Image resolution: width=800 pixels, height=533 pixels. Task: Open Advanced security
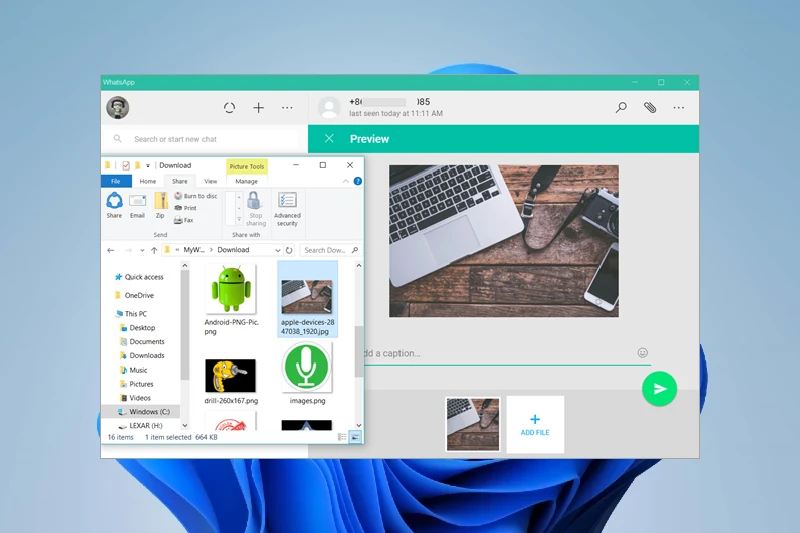287,209
